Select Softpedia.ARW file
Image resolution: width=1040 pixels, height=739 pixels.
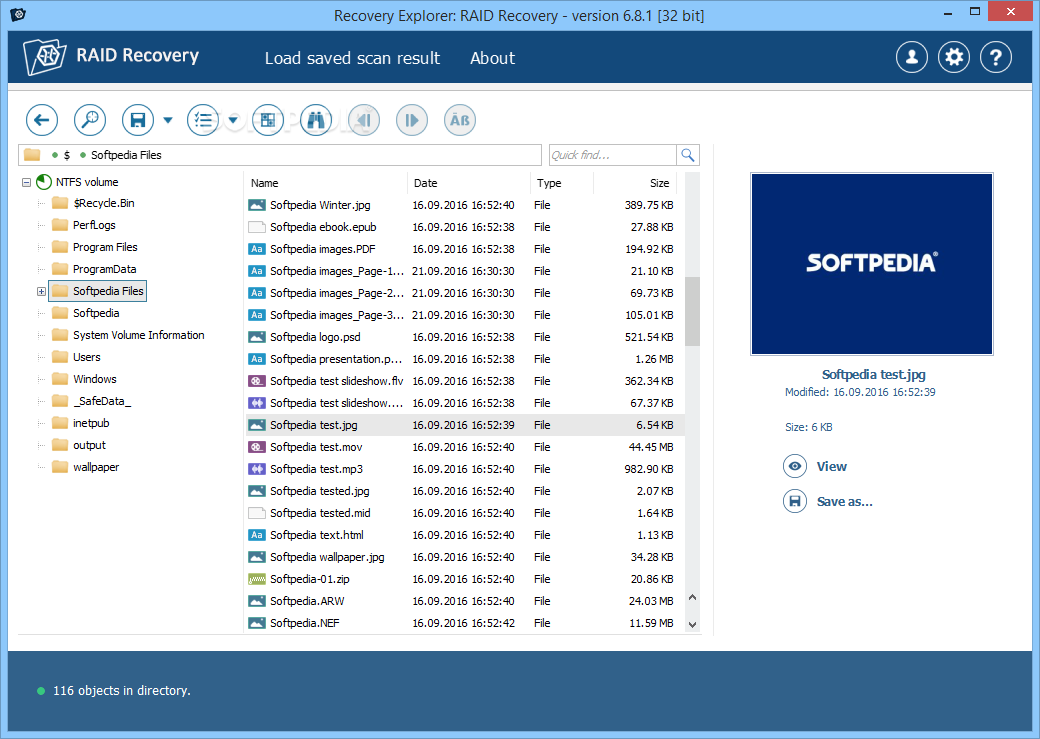click(464, 601)
